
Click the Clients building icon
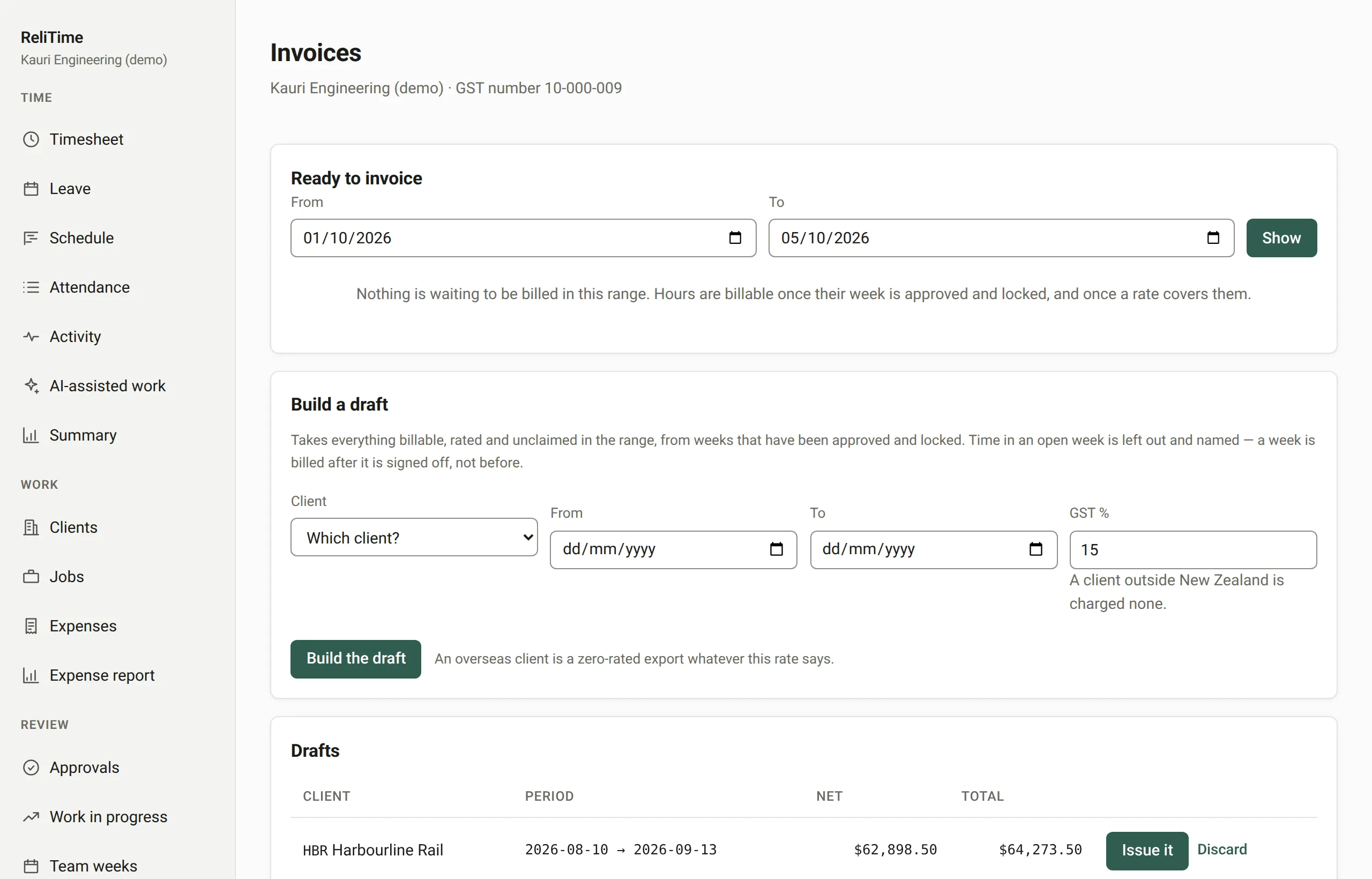pos(31,527)
